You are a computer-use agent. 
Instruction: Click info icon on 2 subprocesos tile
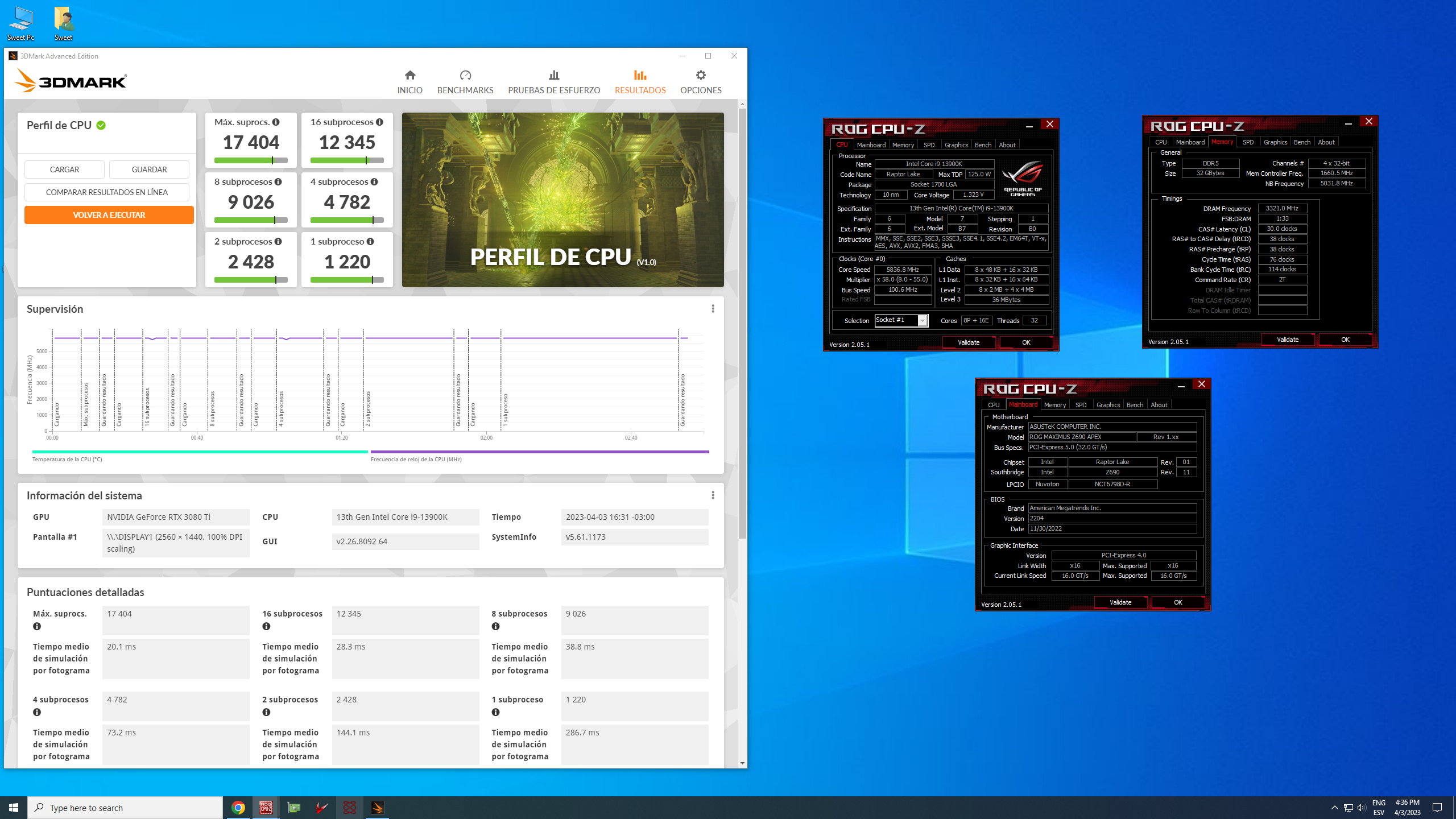278,242
